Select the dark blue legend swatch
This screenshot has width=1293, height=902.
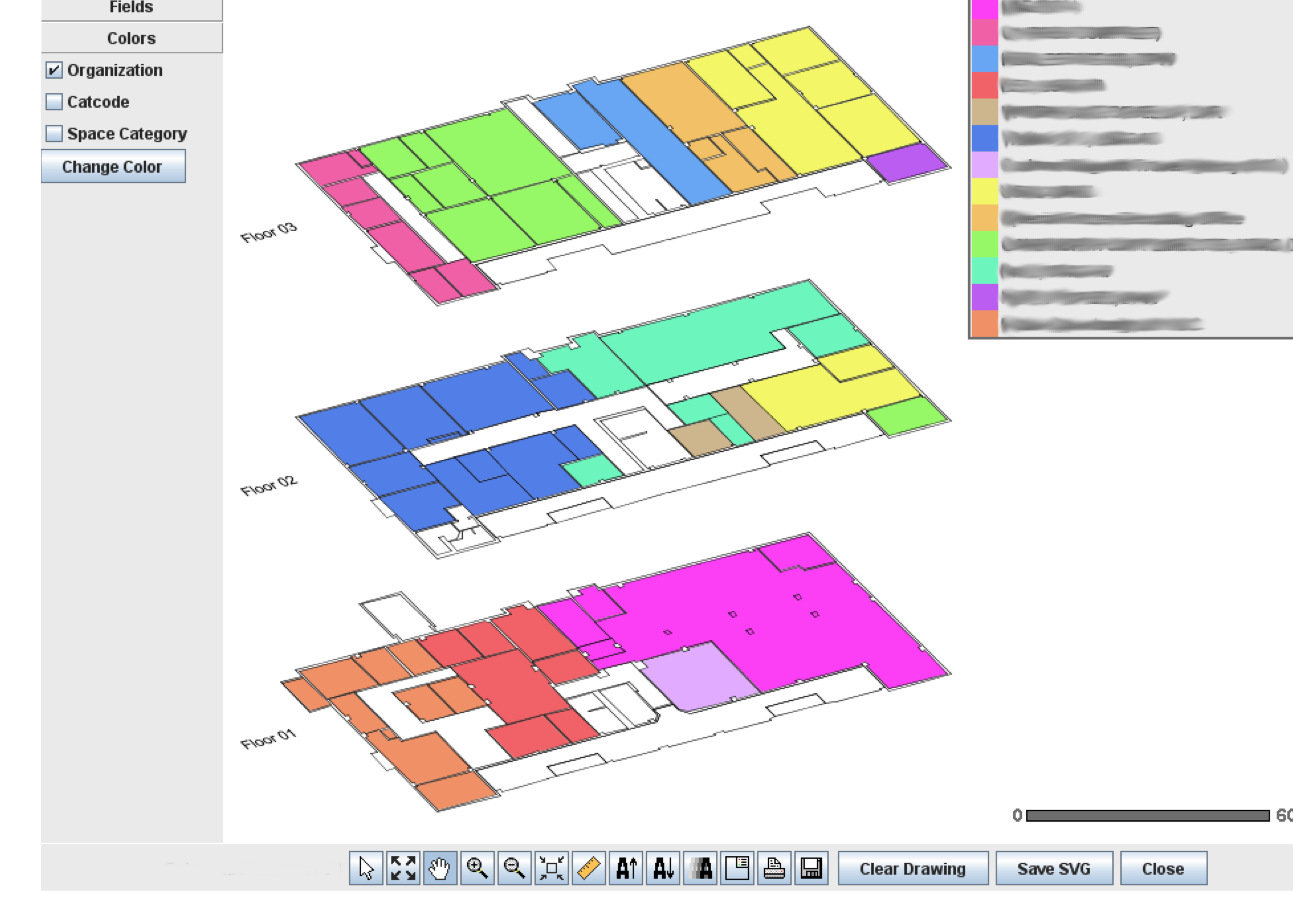(985, 138)
